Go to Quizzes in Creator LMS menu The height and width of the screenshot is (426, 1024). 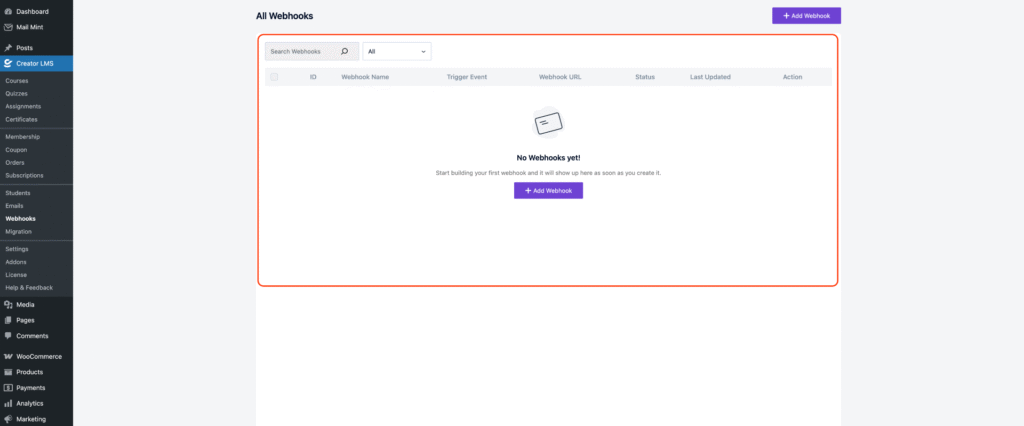click(x=17, y=93)
